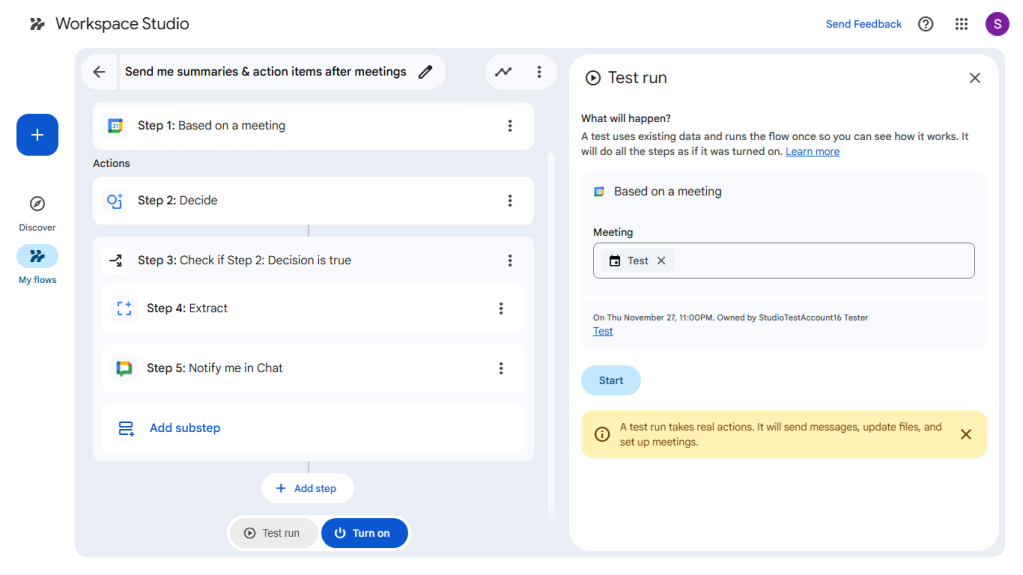
Task: Dismiss the yellow real actions warning
Action: [966, 435]
